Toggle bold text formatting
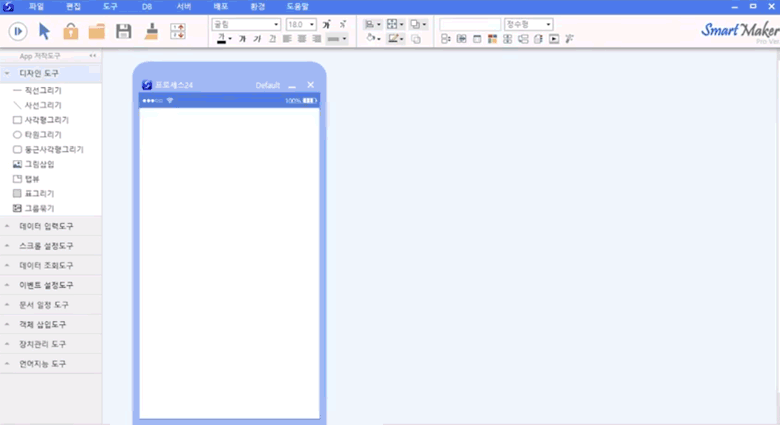This screenshot has width=780, height=425. (x=242, y=39)
